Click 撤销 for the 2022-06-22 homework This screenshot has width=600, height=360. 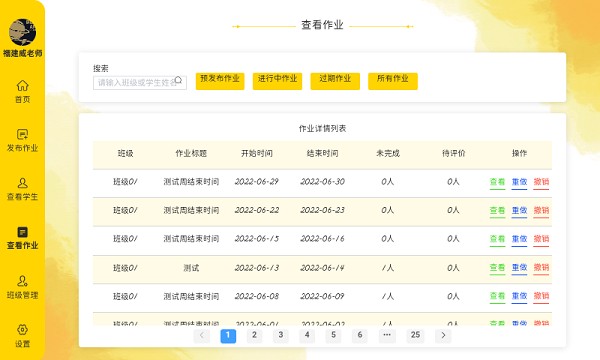[541, 211]
